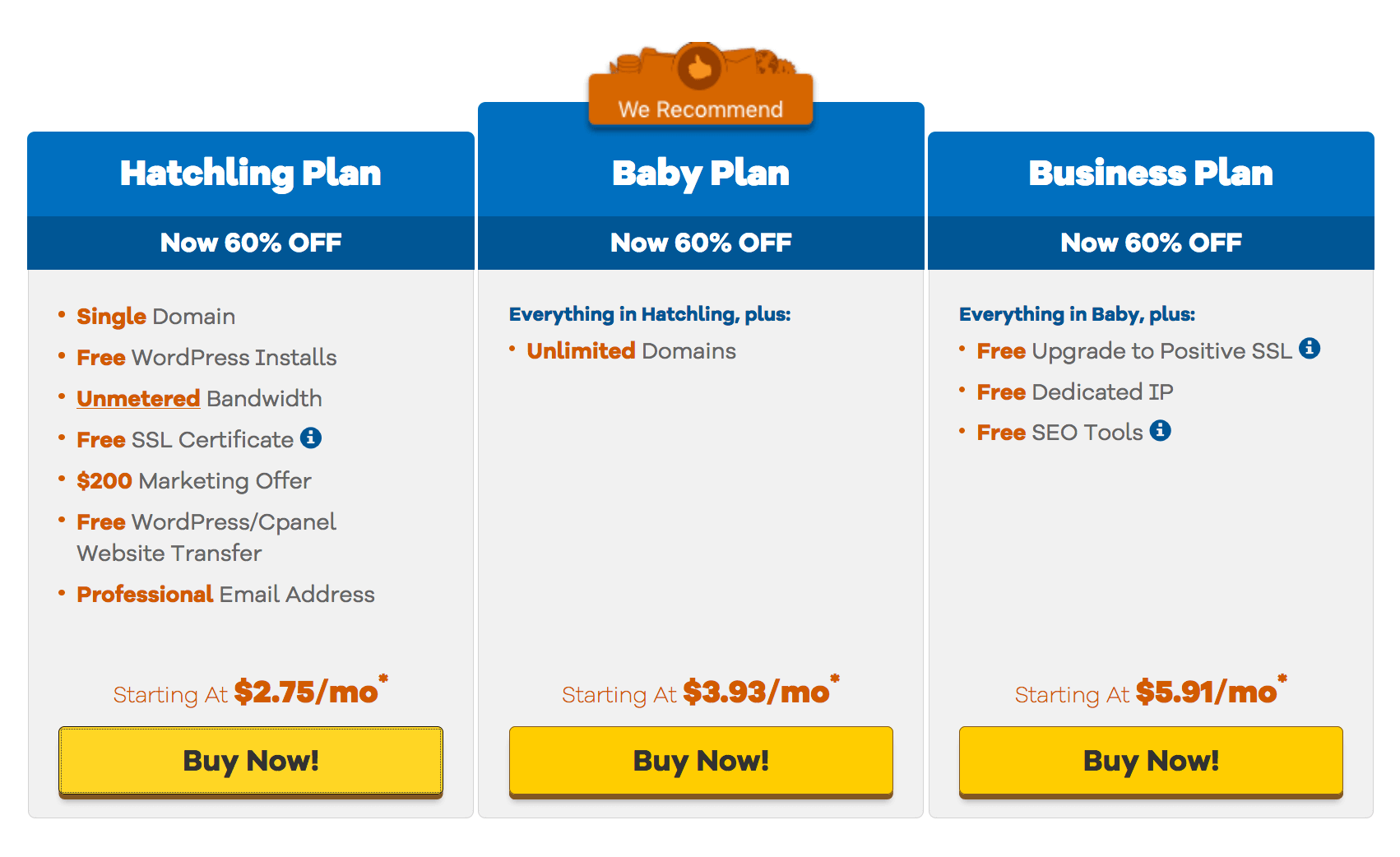This screenshot has width=1400, height=857.
Task: Buy the Hatchling Plan now
Action: point(251,762)
